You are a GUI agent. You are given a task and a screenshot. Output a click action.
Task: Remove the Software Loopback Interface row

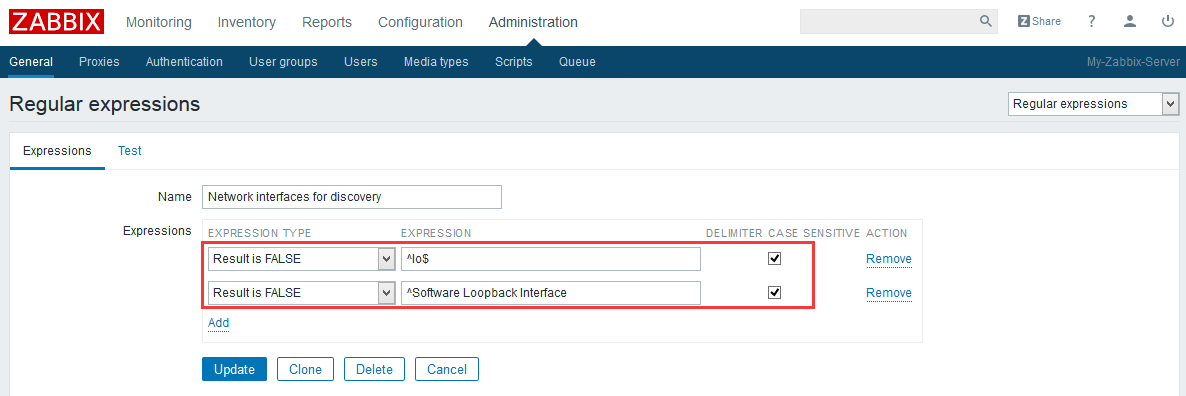click(889, 292)
